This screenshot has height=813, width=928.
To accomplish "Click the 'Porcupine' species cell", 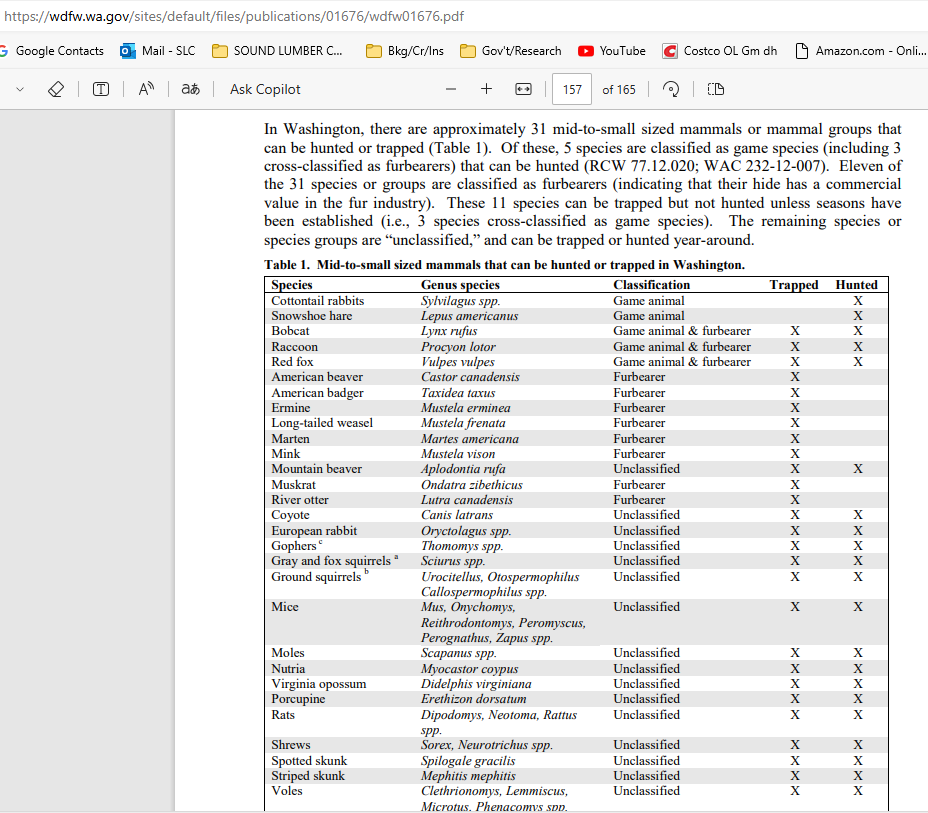I will [x=298, y=699].
